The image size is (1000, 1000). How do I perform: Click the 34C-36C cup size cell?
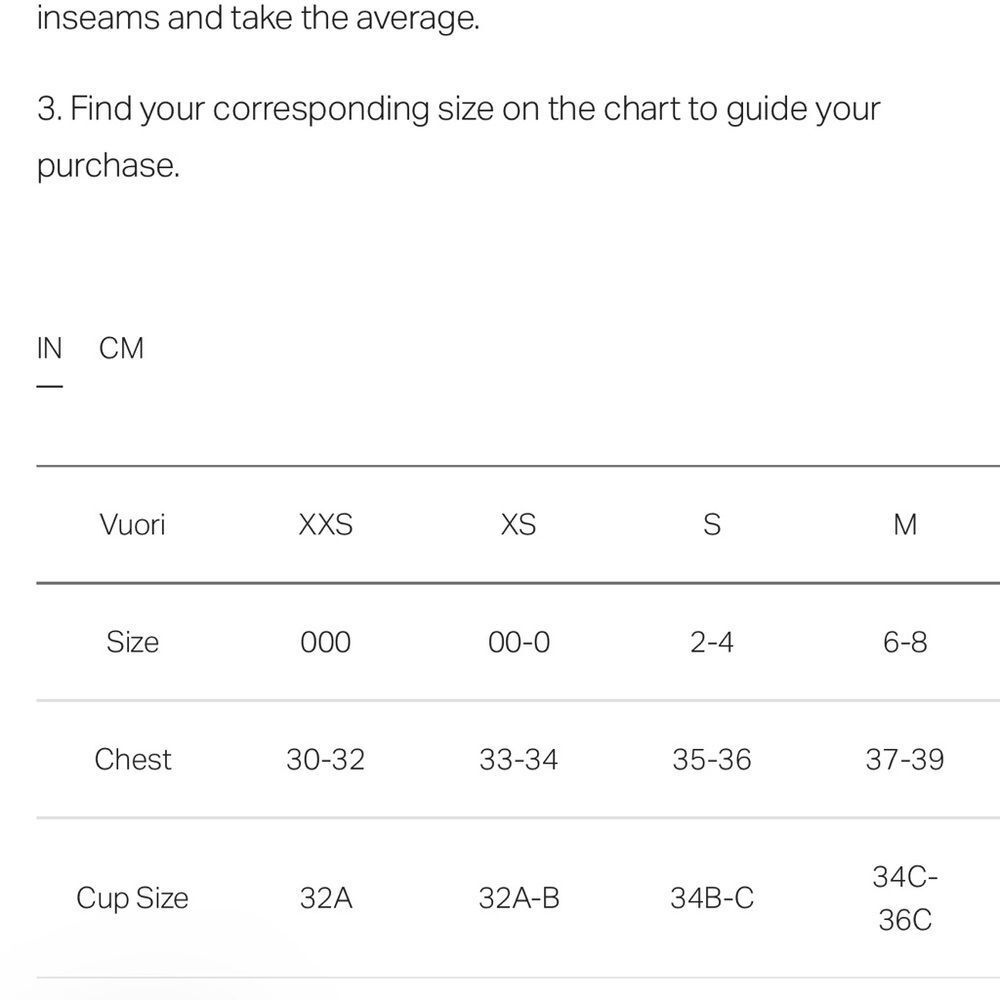pos(905,898)
